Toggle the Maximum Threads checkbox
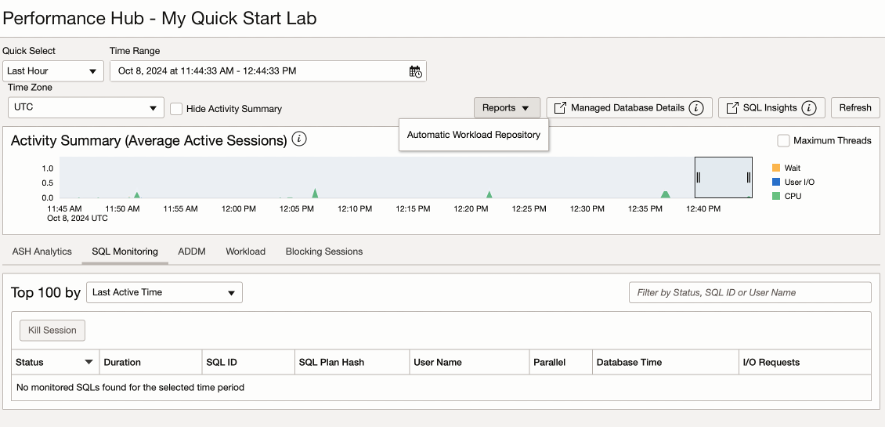The image size is (886, 428). tap(784, 141)
